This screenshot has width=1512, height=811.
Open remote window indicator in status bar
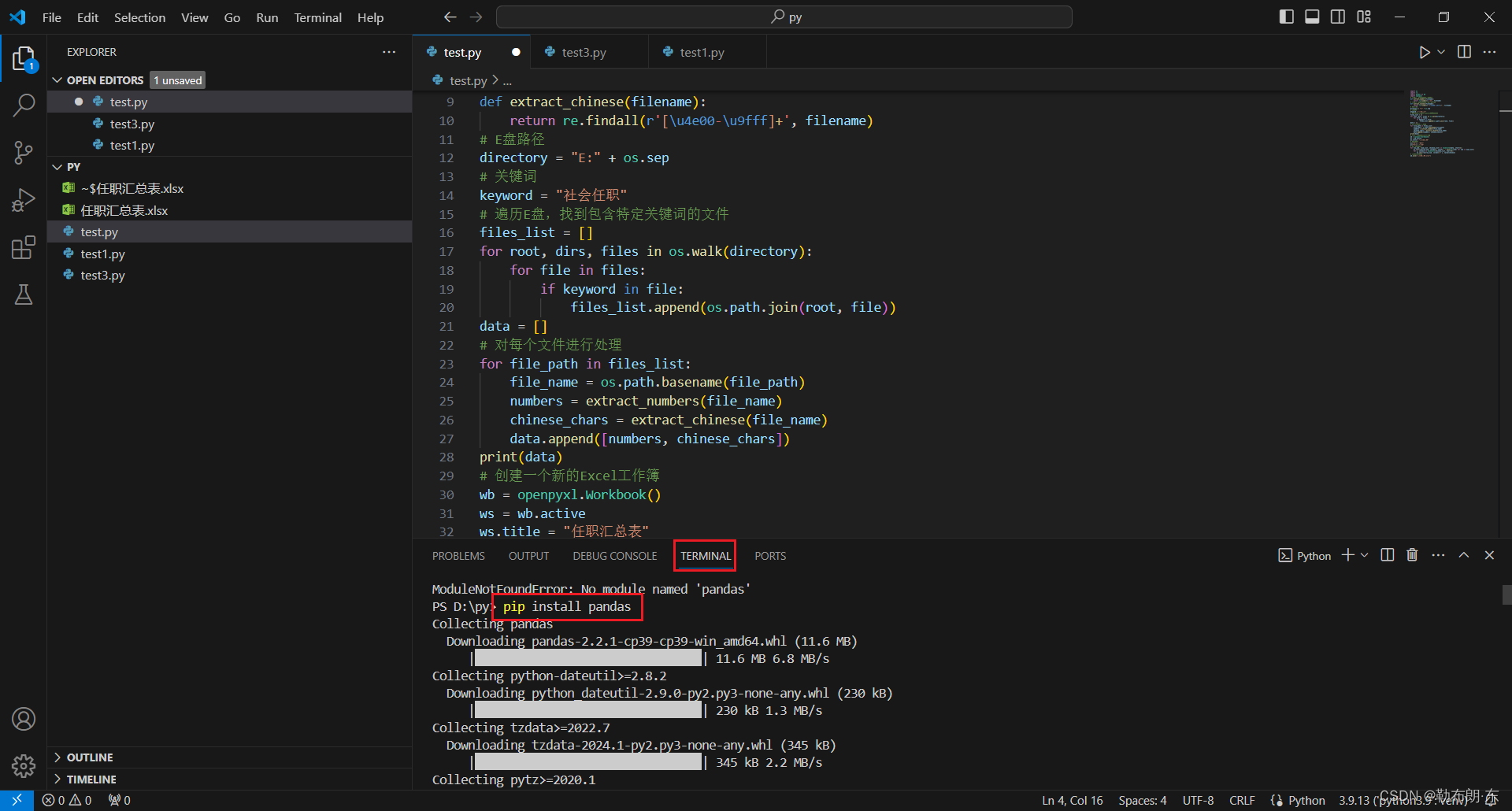coord(17,800)
